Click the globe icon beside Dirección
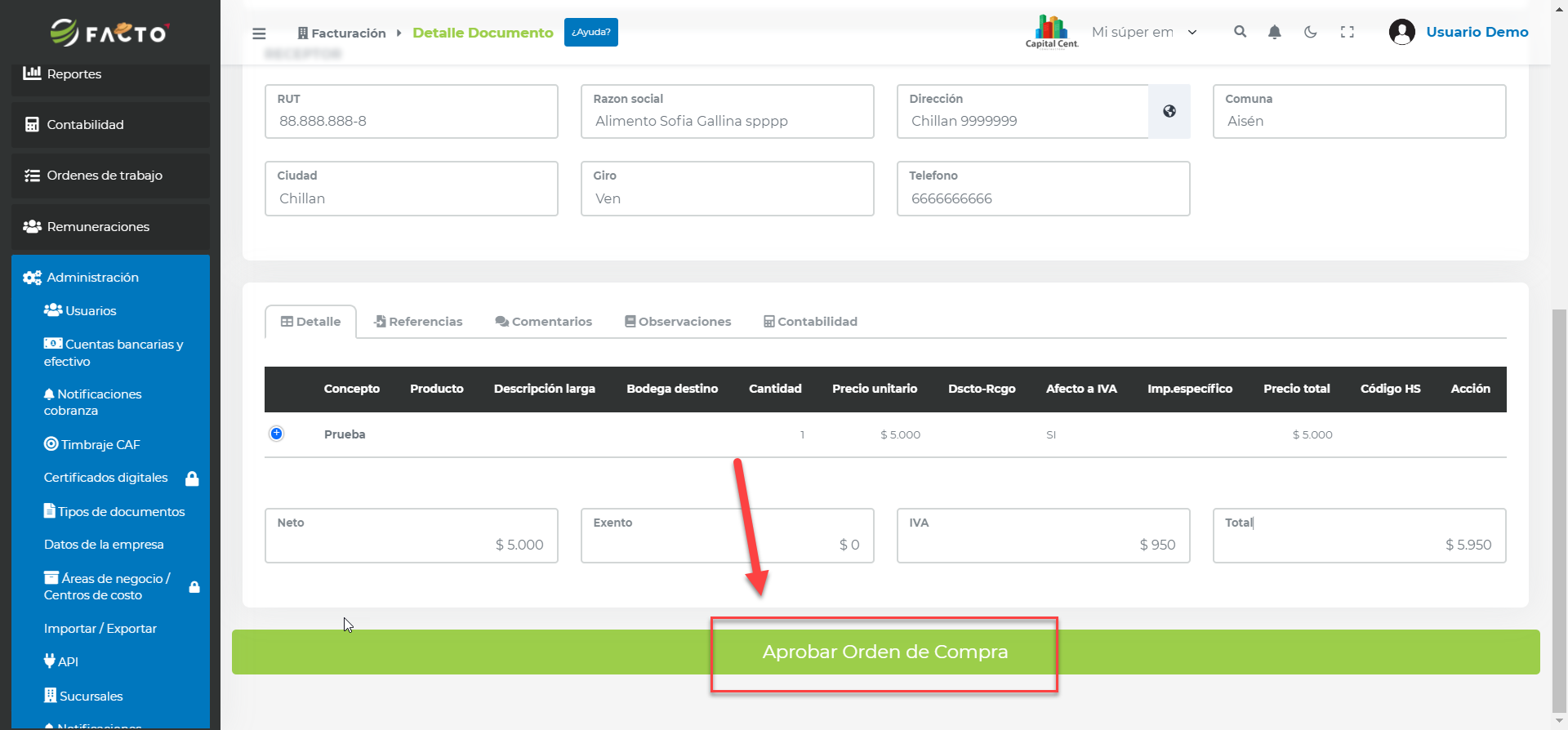 coord(1169,112)
